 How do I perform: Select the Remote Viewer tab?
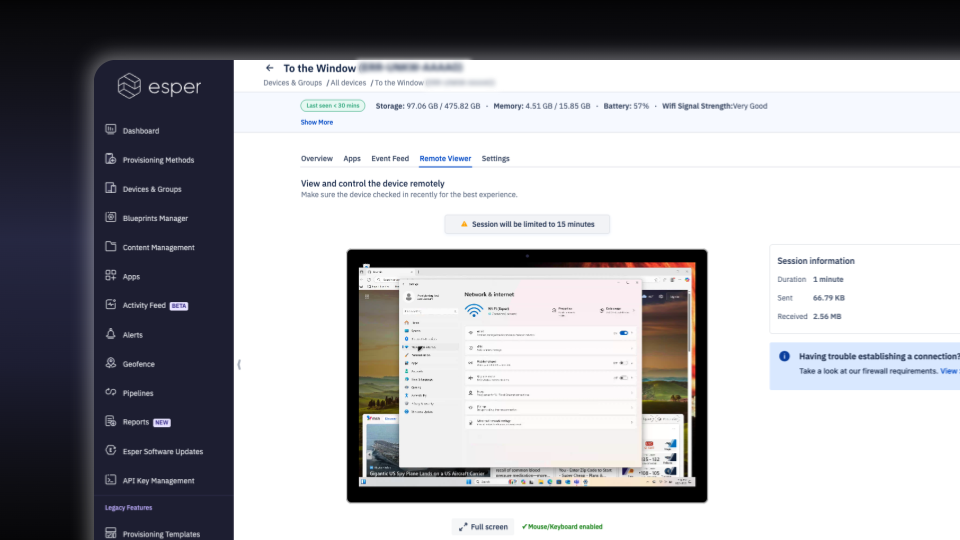click(x=445, y=159)
